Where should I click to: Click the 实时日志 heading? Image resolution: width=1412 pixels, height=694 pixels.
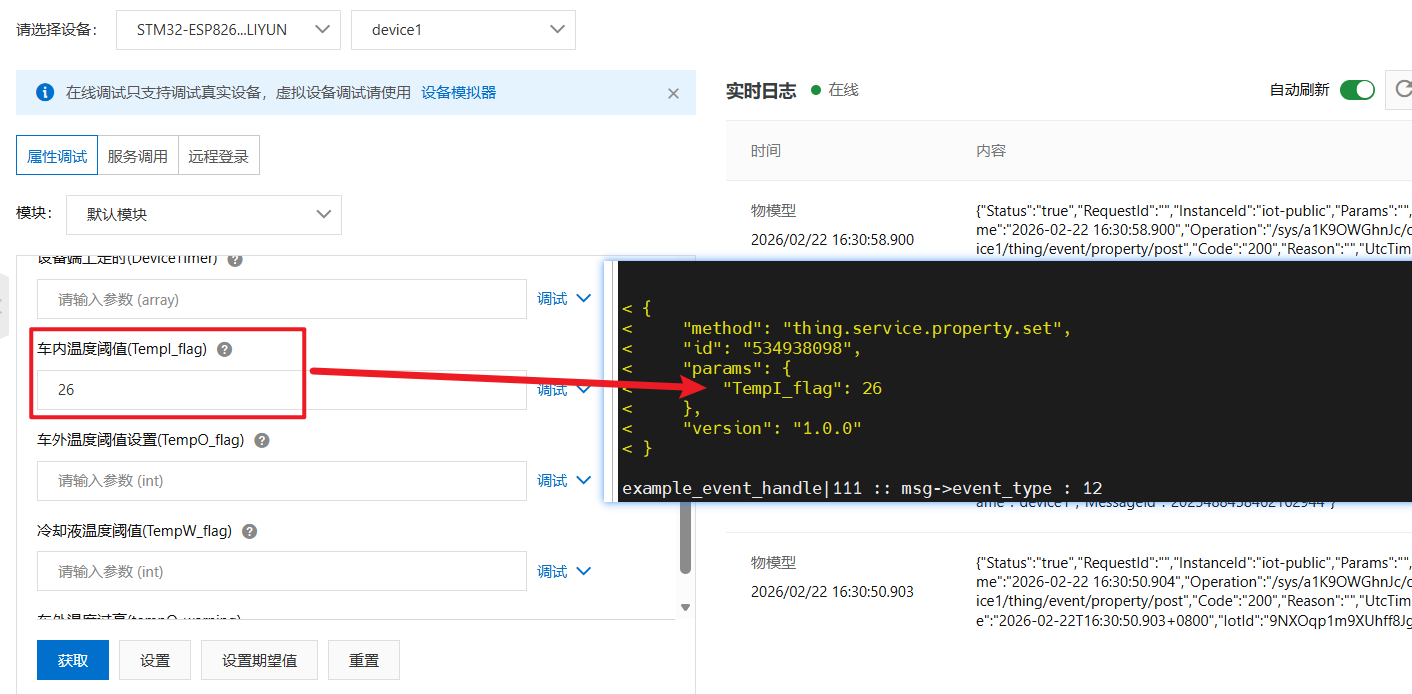(x=761, y=91)
